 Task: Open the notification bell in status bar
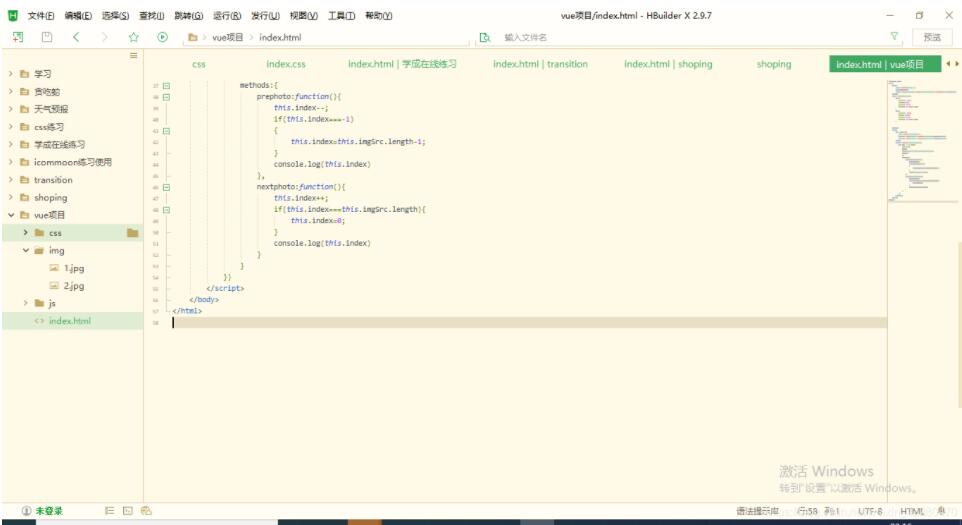coord(941,511)
